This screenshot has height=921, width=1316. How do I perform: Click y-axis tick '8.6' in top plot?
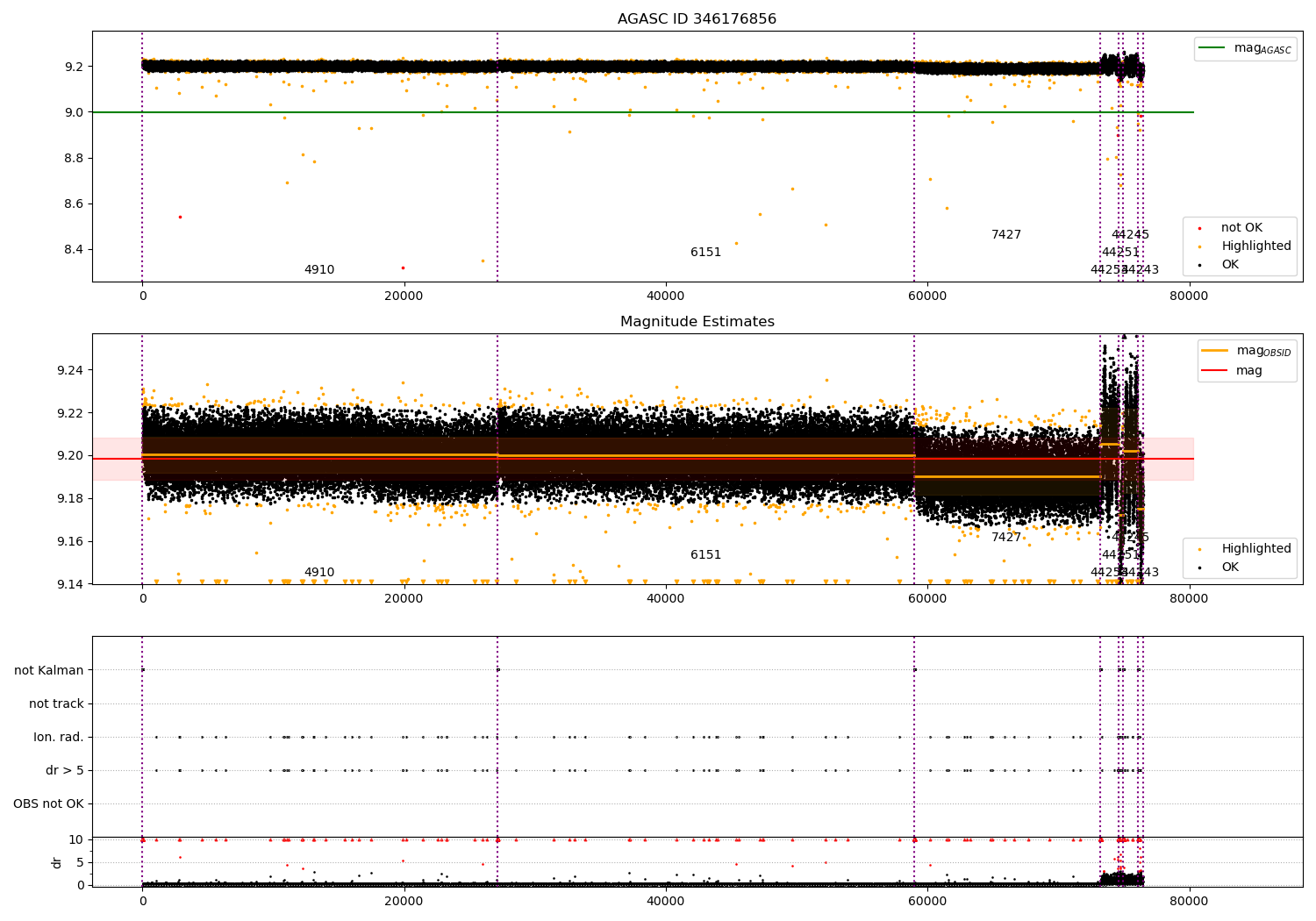coord(74,203)
